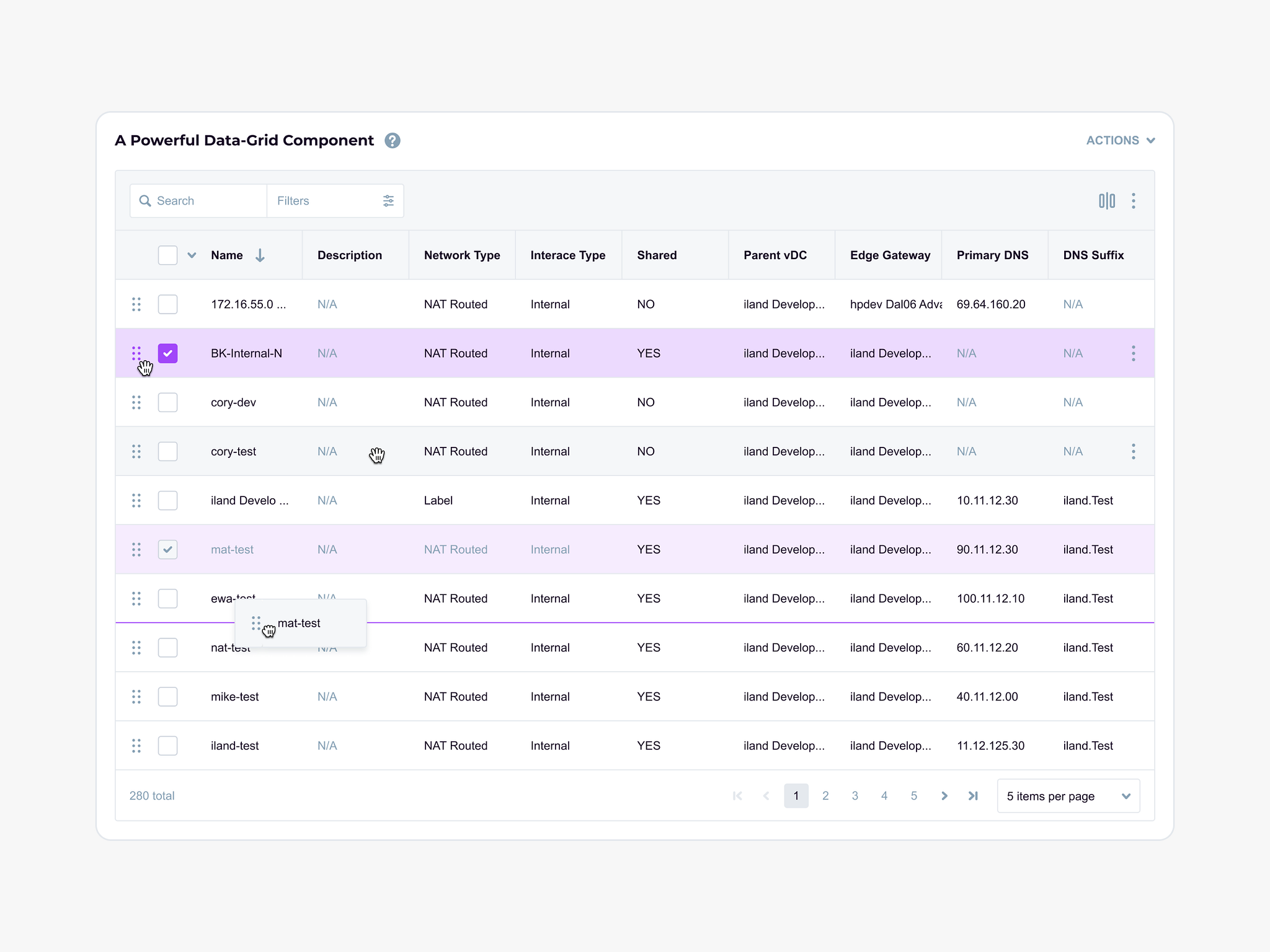Click the Shared column header

[657, 255]
